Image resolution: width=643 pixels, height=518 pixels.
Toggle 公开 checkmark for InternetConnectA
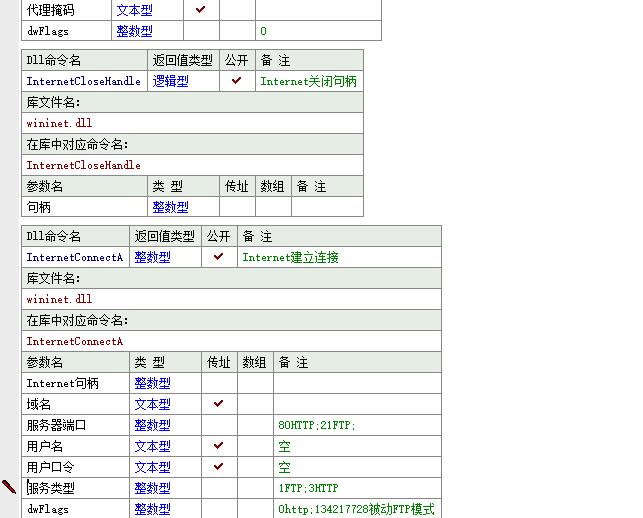click(x=218, y=257)
